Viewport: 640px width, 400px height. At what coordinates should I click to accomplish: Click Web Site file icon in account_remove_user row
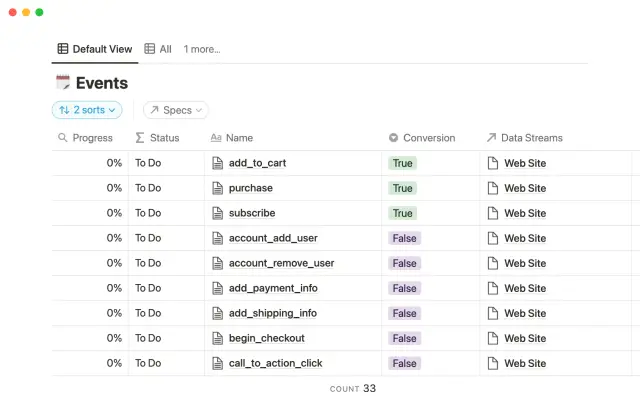493,263
